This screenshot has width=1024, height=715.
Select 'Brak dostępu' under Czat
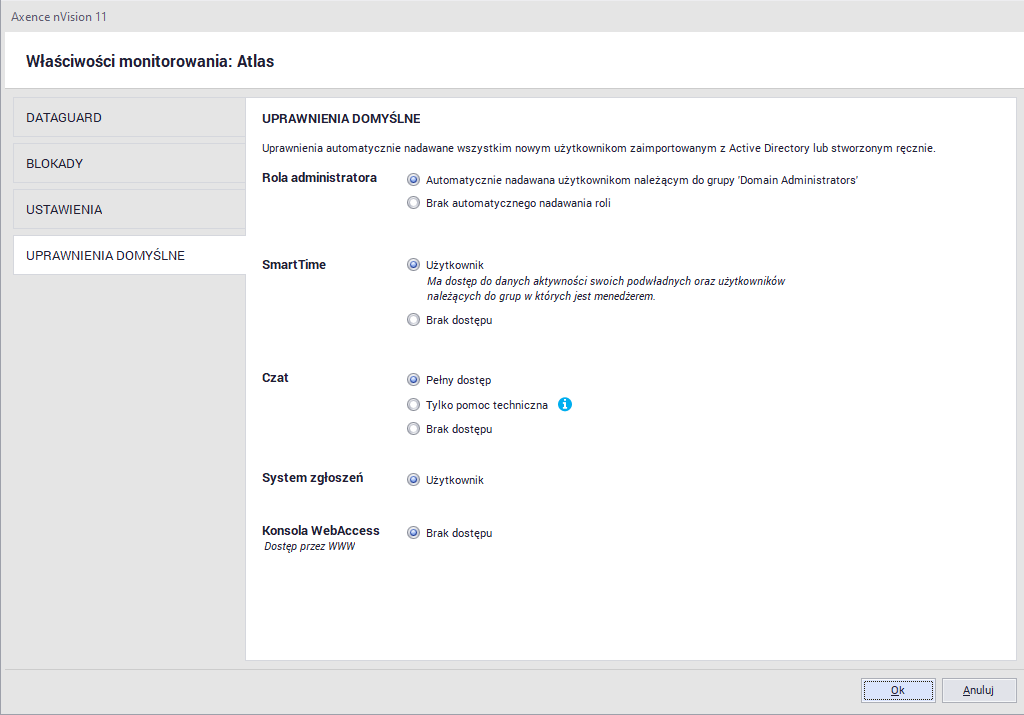413,428
